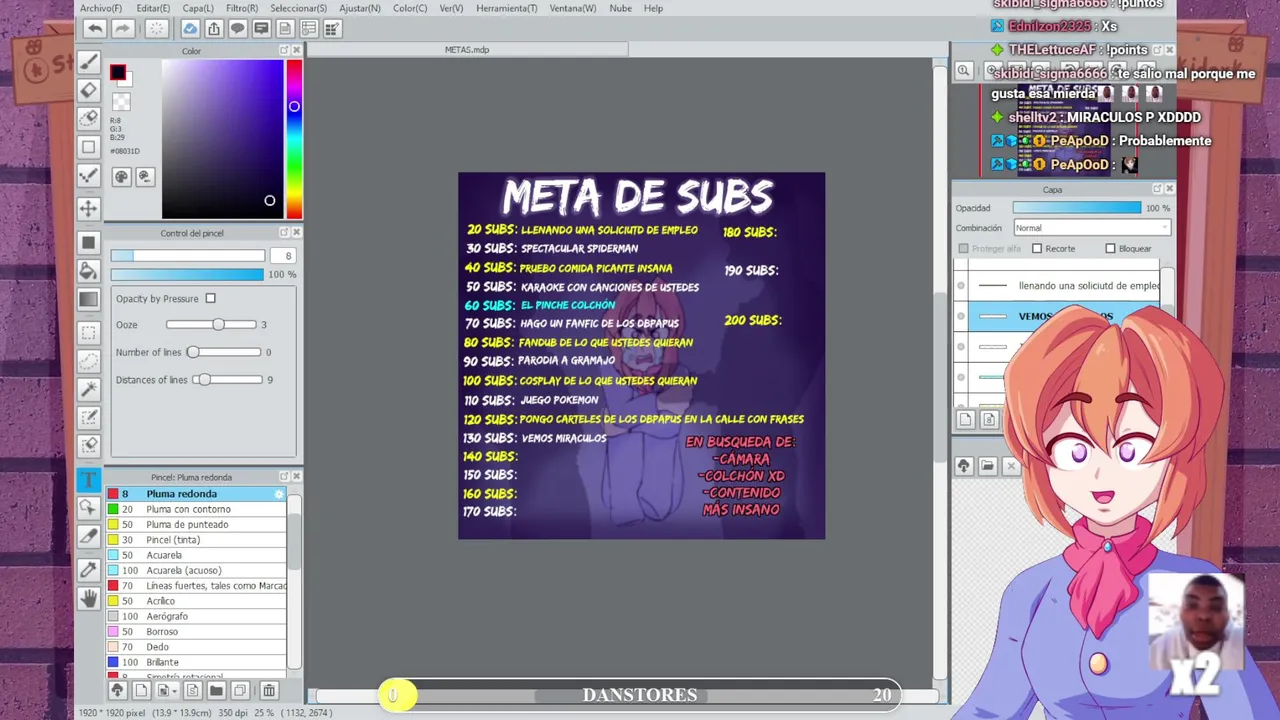The height and width of the screenshot is (720, 1280).
Task: Select the Eraser tool
Action: click(88, 90)
